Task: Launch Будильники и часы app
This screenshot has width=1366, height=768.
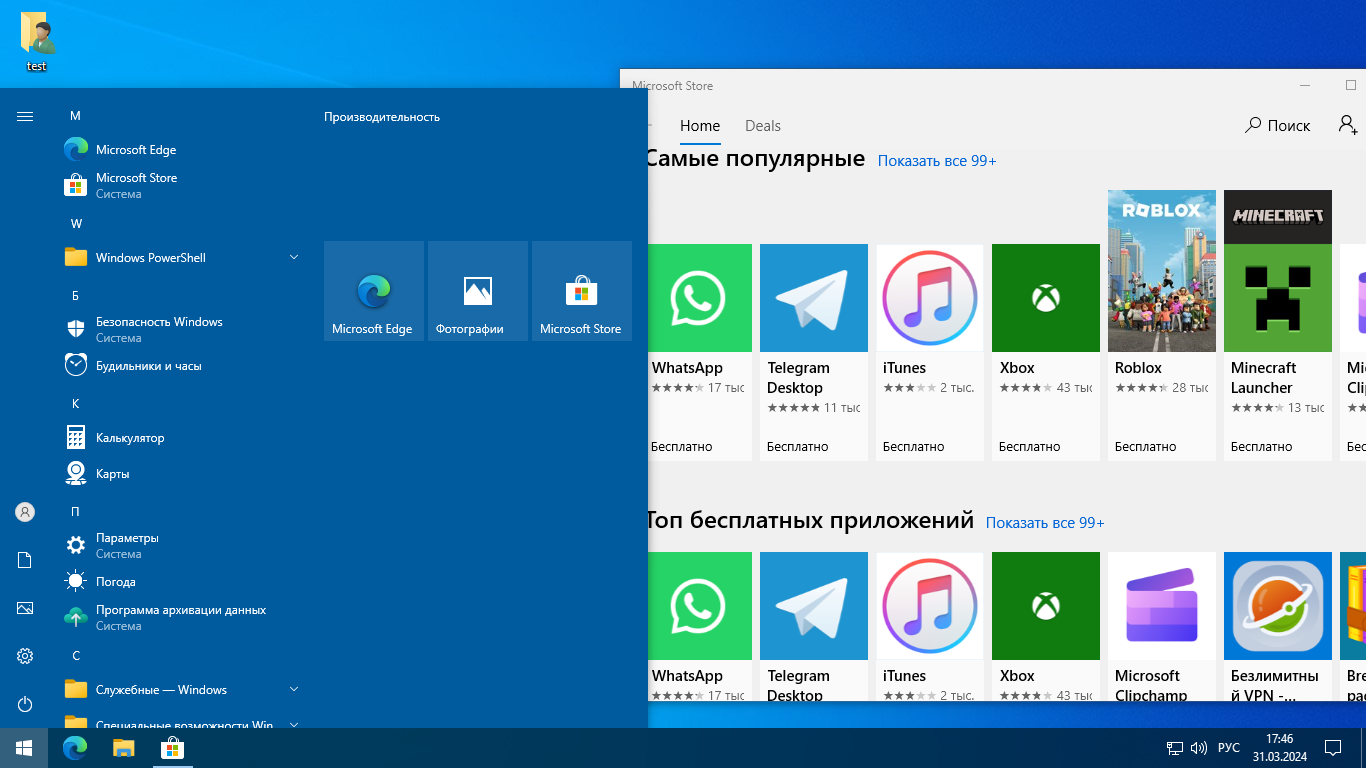Action: (x=148, y=366)
